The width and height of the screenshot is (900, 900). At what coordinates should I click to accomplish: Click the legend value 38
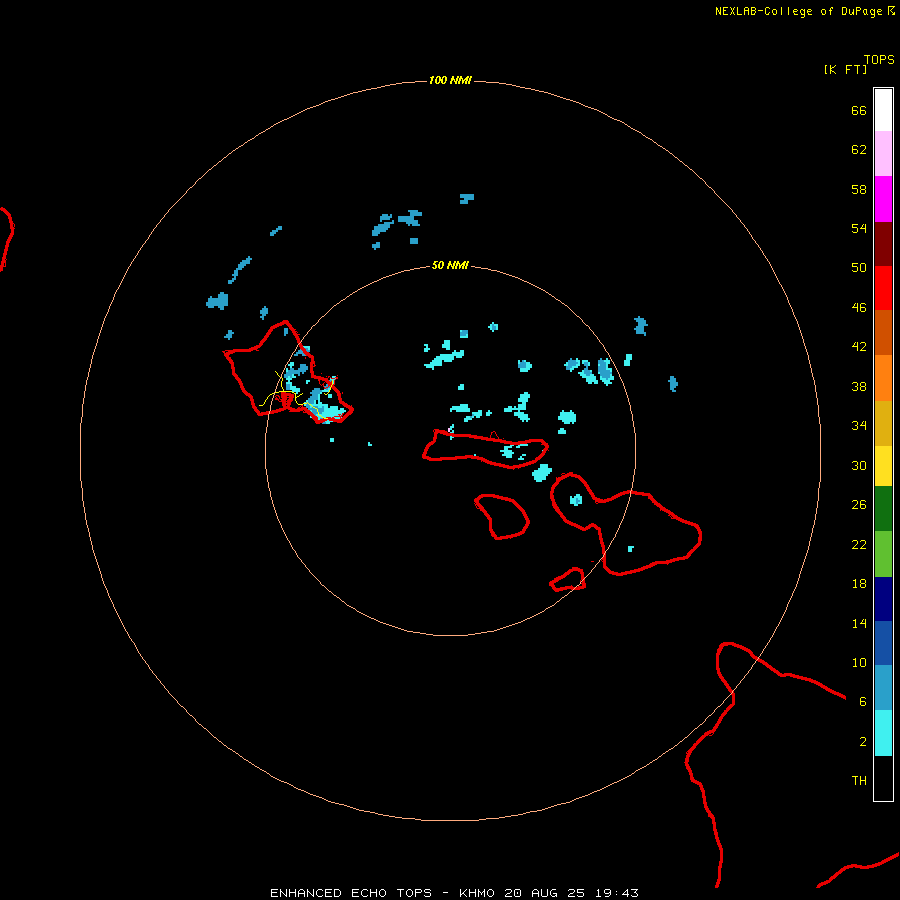[859, 386]
